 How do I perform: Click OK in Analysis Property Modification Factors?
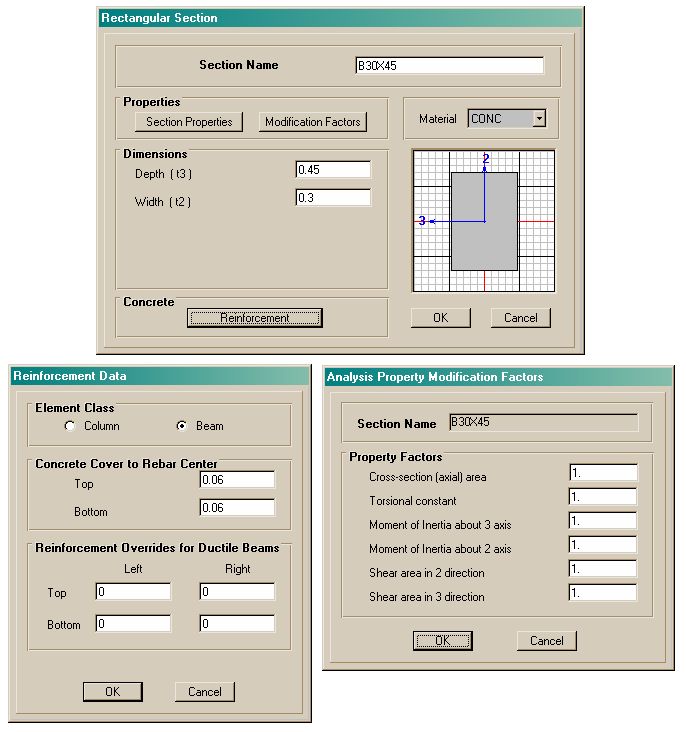tap(442, 640)
